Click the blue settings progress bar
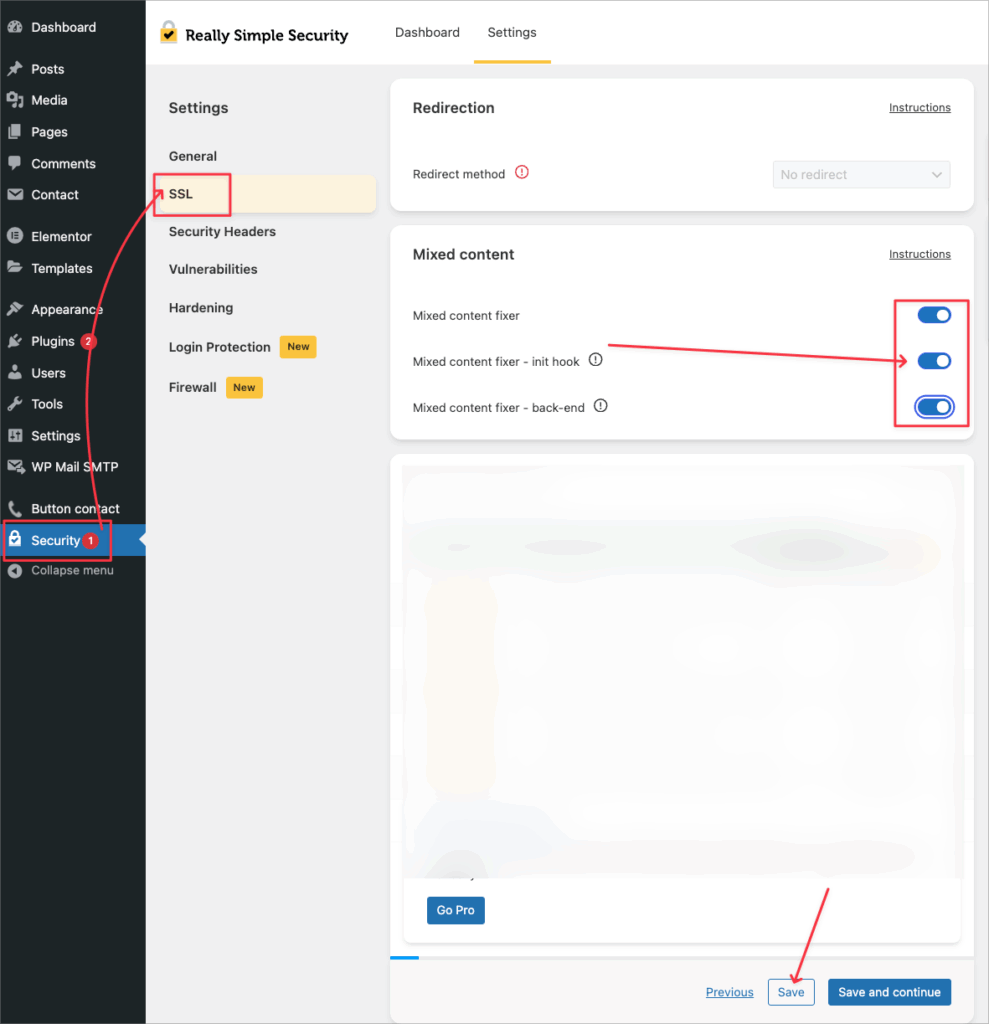The image size is (989, 1024). [x=404, y=958]
